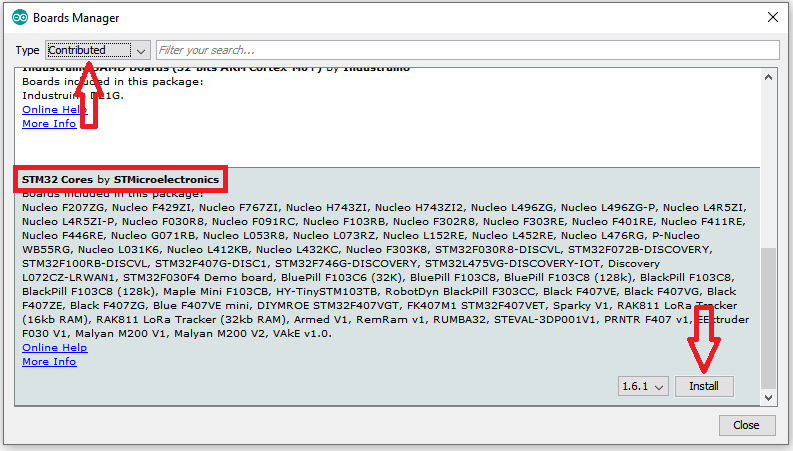Click the Industruino package list entry
Screen dimensions: 793x451
387,117
